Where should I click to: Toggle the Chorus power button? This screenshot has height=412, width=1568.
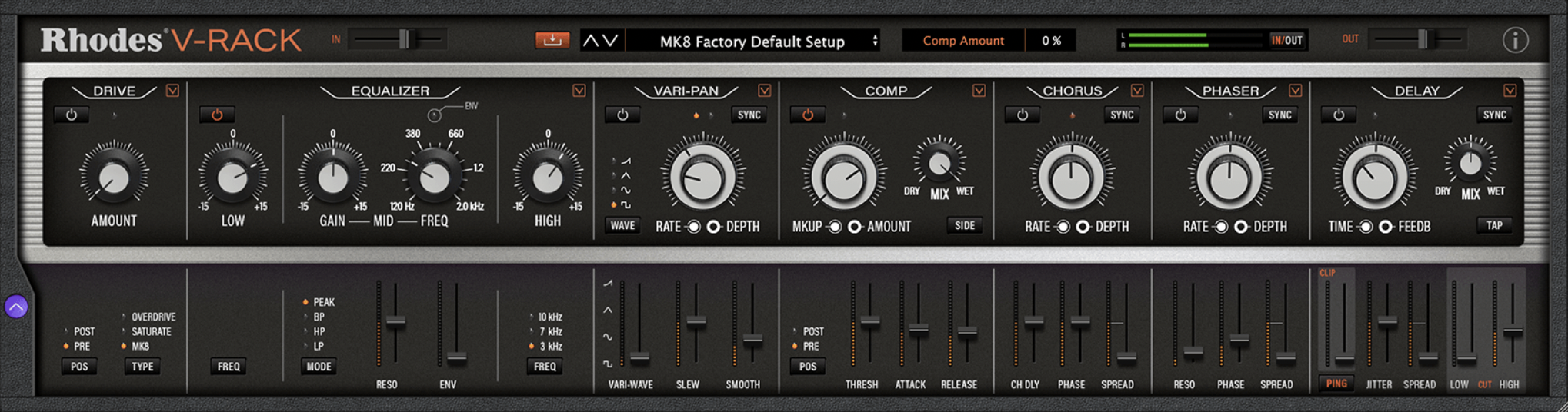click(x=1023, y=115)
